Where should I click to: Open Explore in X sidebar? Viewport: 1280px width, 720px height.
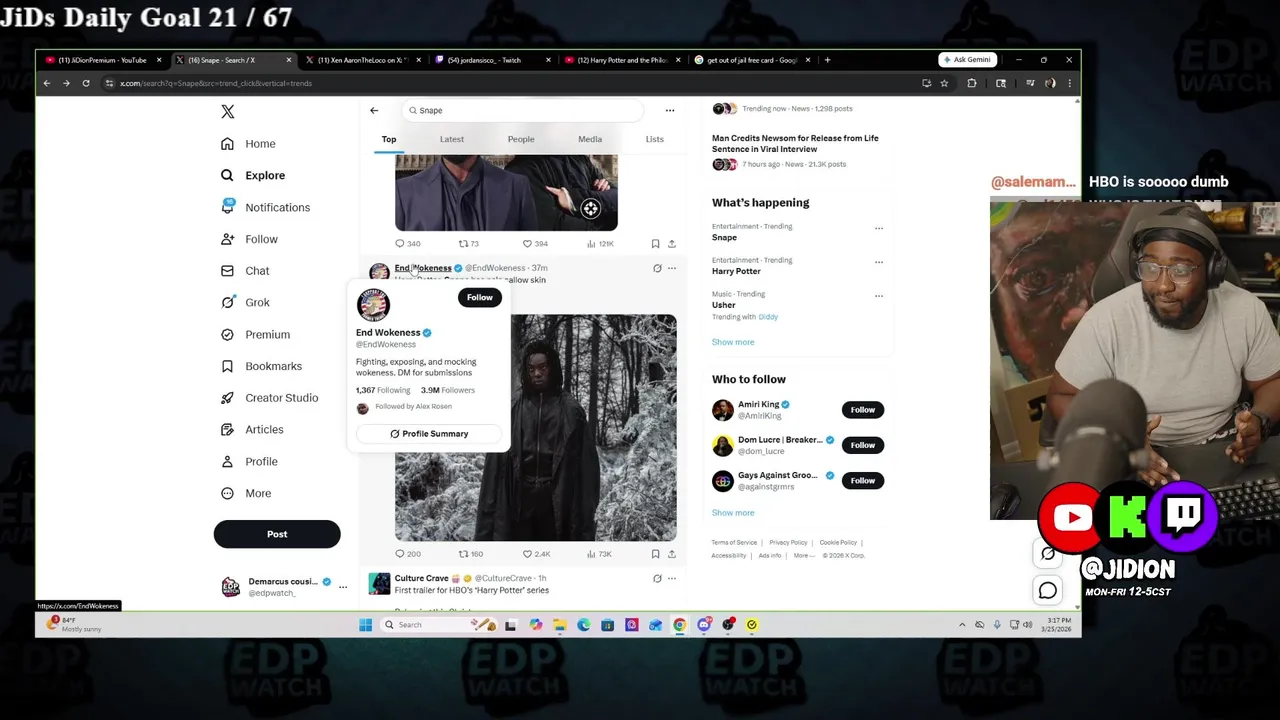coord(253,175)
